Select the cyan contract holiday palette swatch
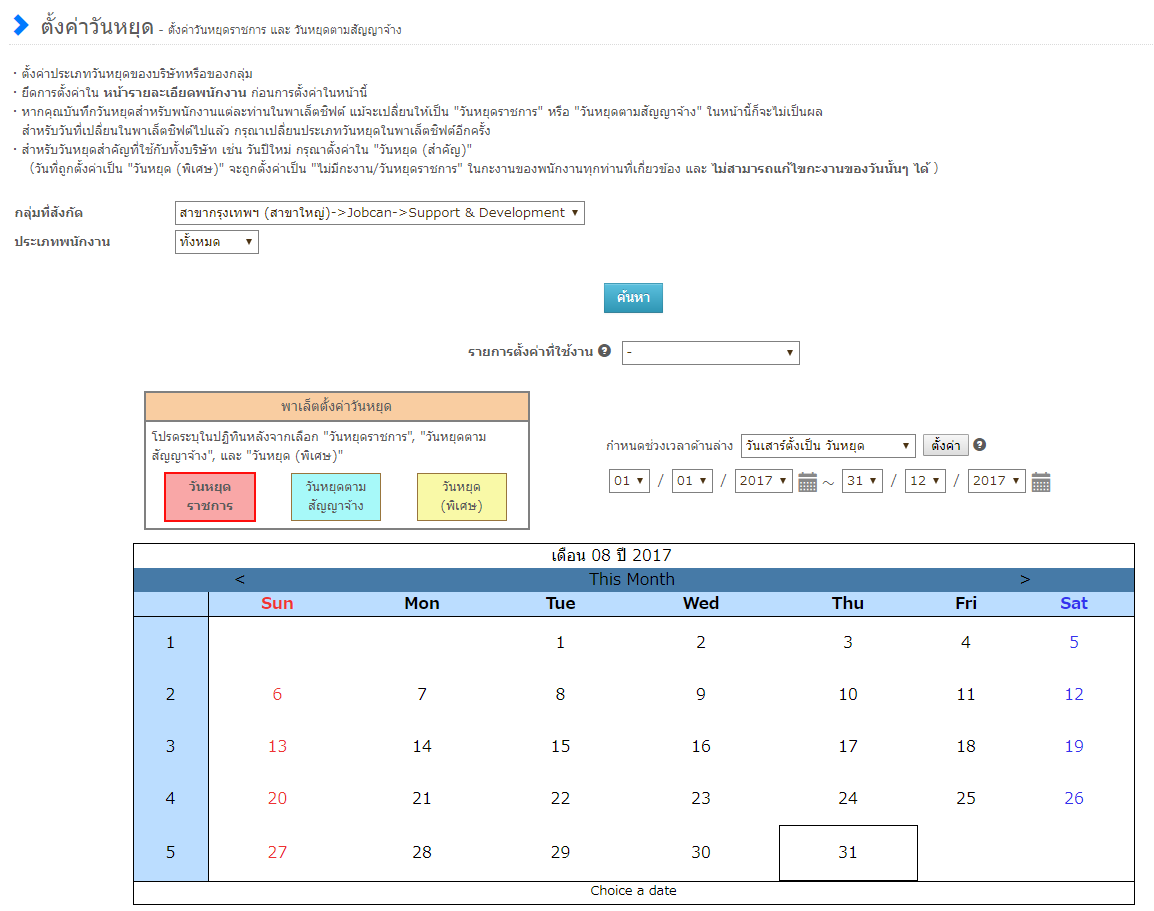The width and height of the screenshot is (1154, 911). click(x=336, y=497)
